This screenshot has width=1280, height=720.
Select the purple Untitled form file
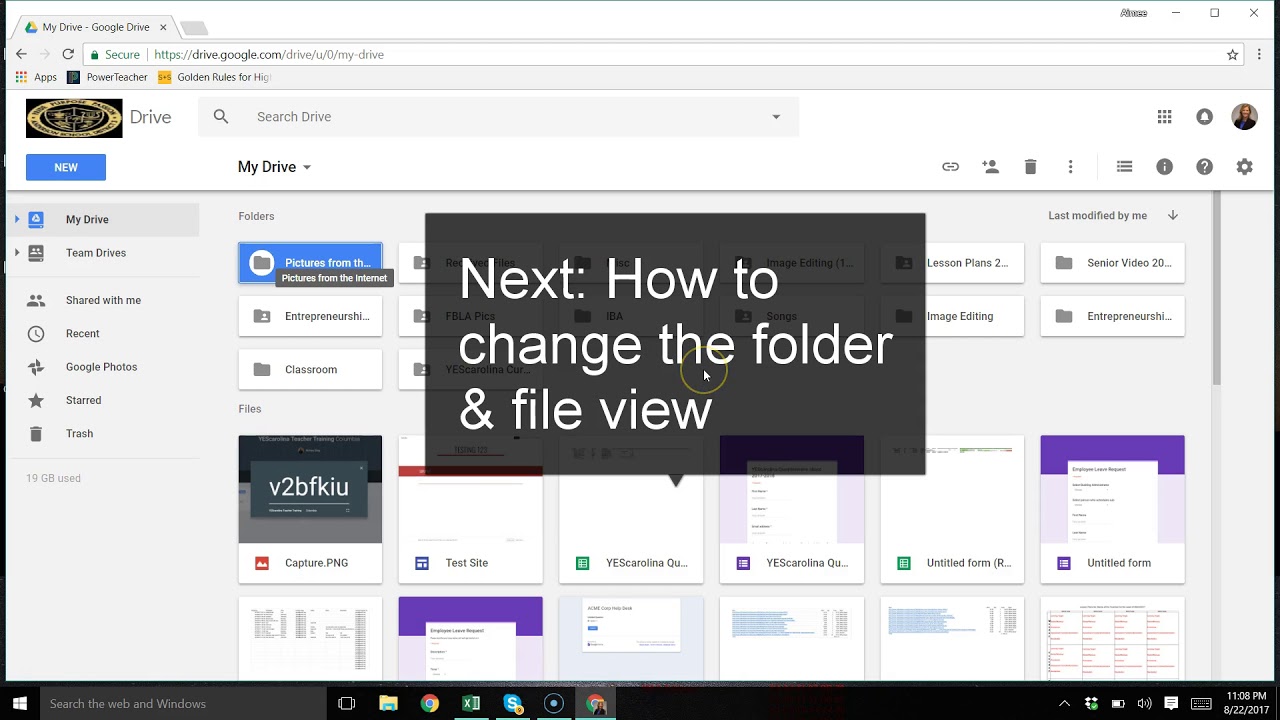[1112, 509]
